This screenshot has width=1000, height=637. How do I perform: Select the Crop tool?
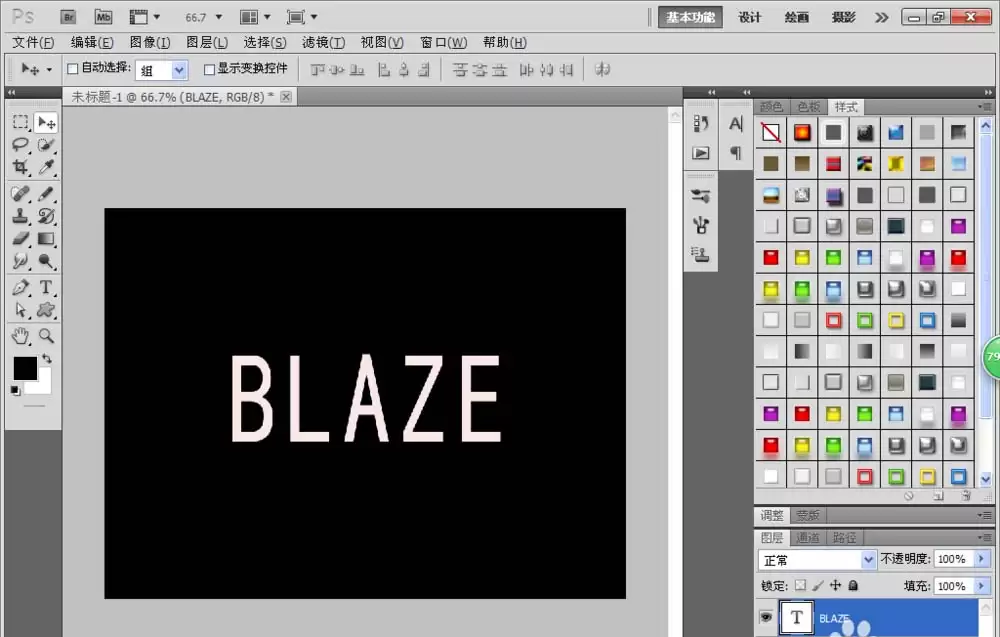pyautogui.click(x=20, y=167)
